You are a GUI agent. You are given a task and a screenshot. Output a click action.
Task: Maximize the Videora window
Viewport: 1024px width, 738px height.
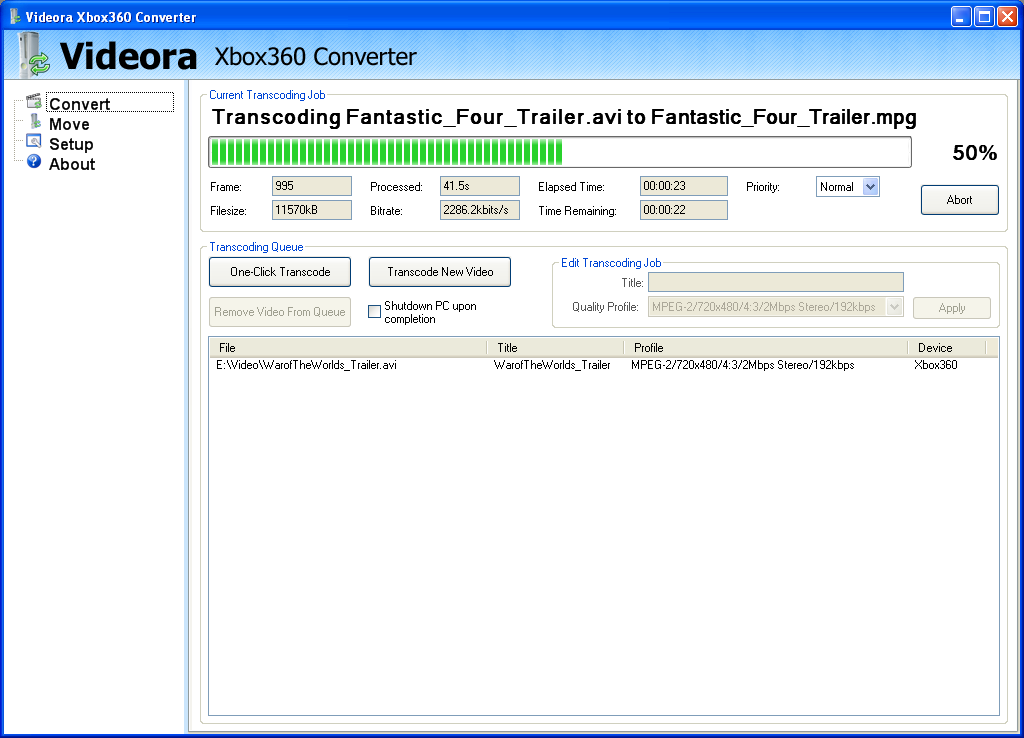(x=984, y=17)
